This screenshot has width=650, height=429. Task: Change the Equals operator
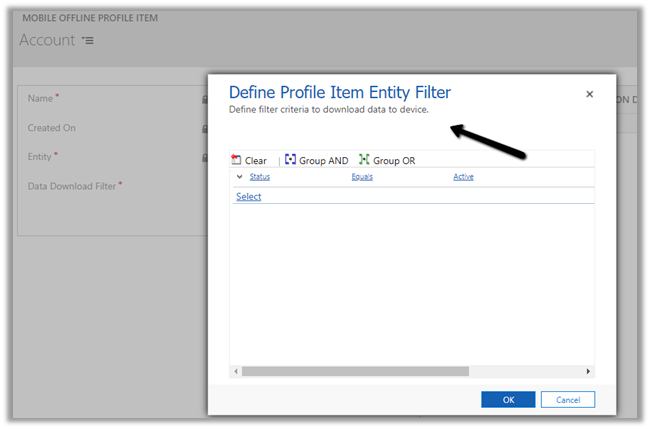point(362,177)
